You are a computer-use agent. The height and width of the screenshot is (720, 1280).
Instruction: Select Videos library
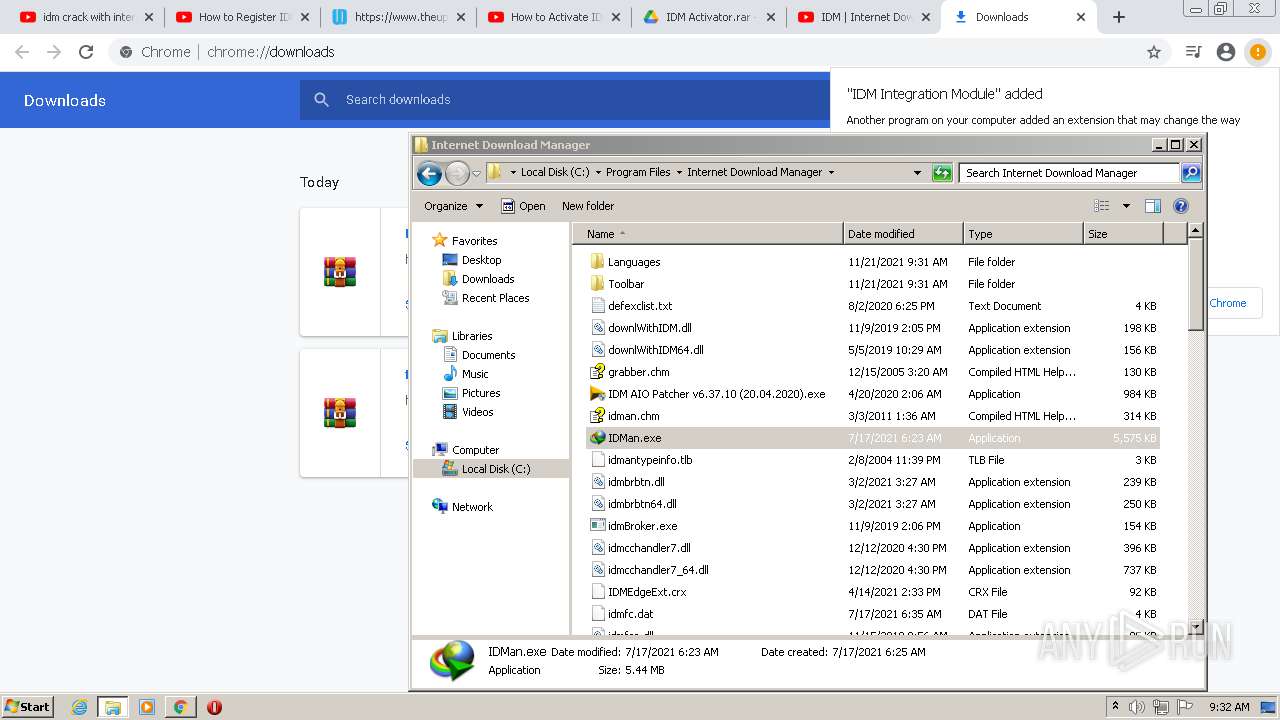(x=477, y=412)
